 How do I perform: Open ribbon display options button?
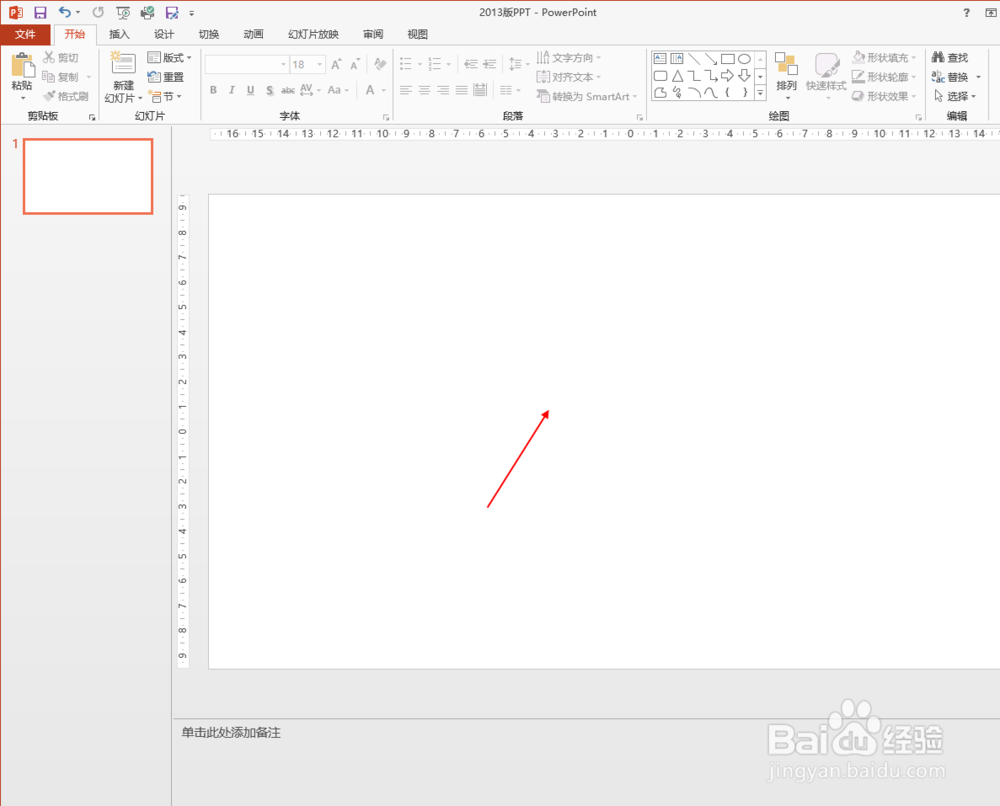click(990, 12)
